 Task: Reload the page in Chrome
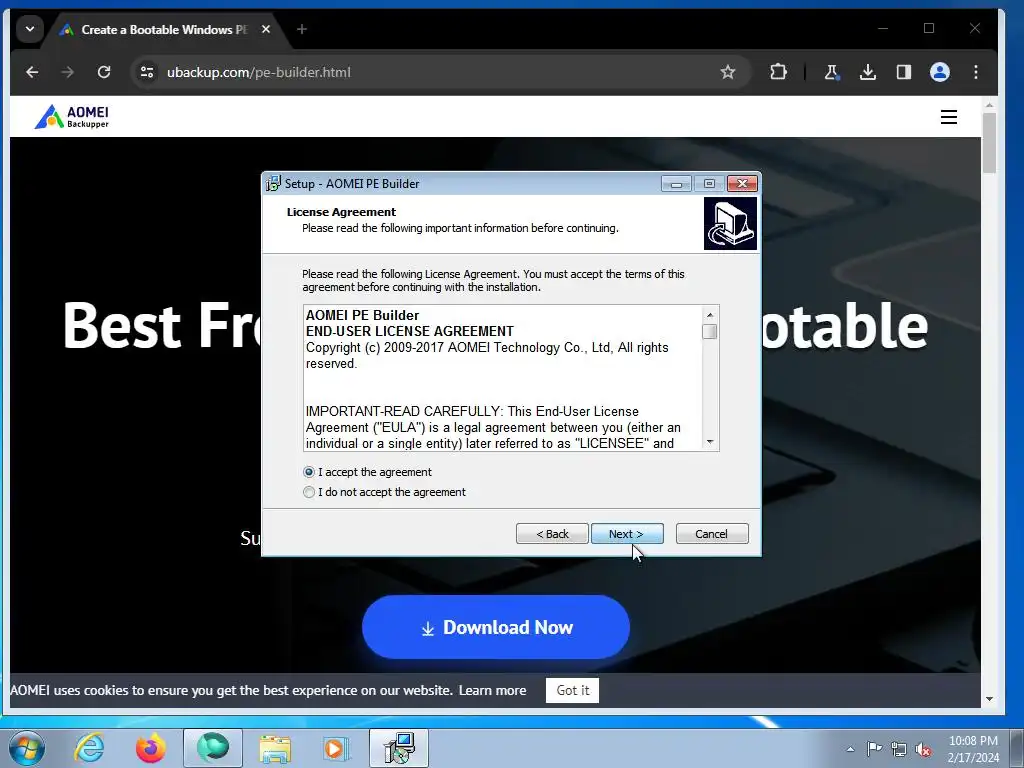coord(104,72)
